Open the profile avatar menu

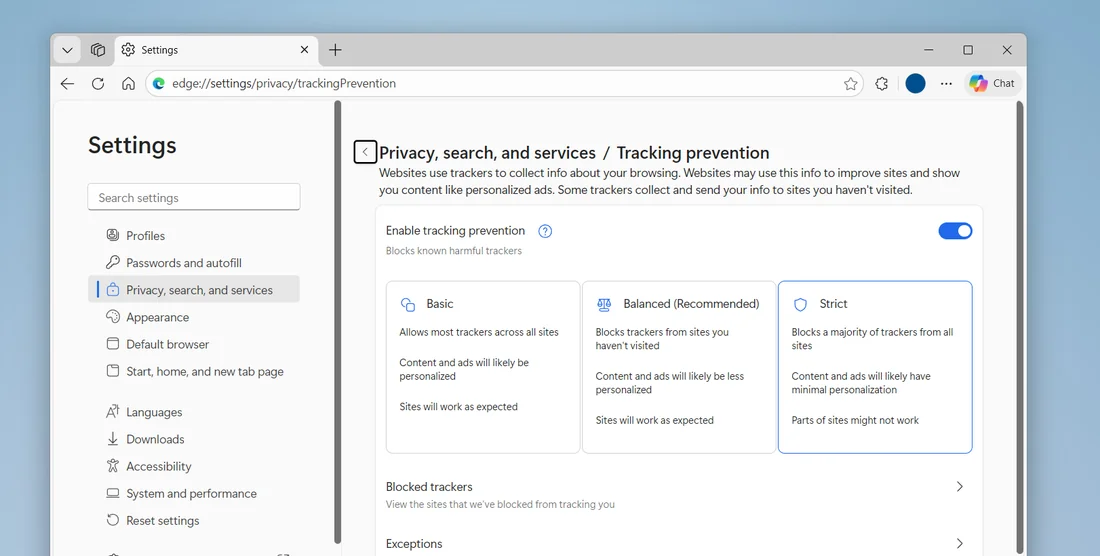(x=915, y=83)
